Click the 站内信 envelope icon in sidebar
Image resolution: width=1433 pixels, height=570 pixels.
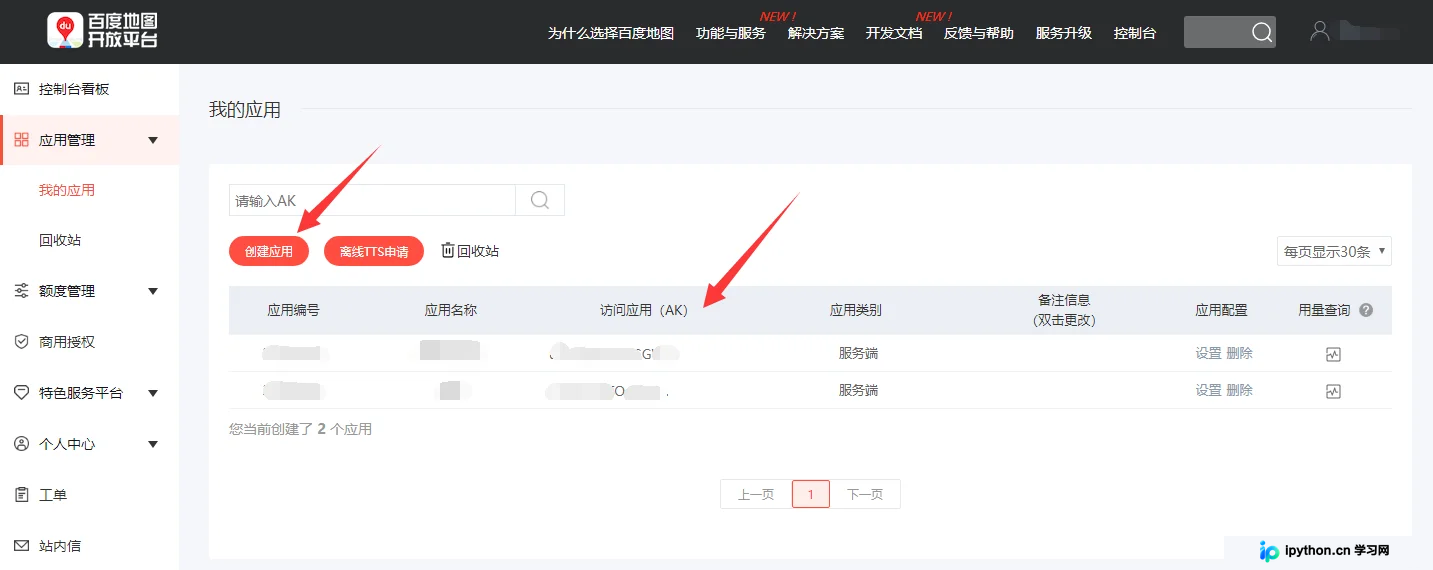tap(21, 546)
